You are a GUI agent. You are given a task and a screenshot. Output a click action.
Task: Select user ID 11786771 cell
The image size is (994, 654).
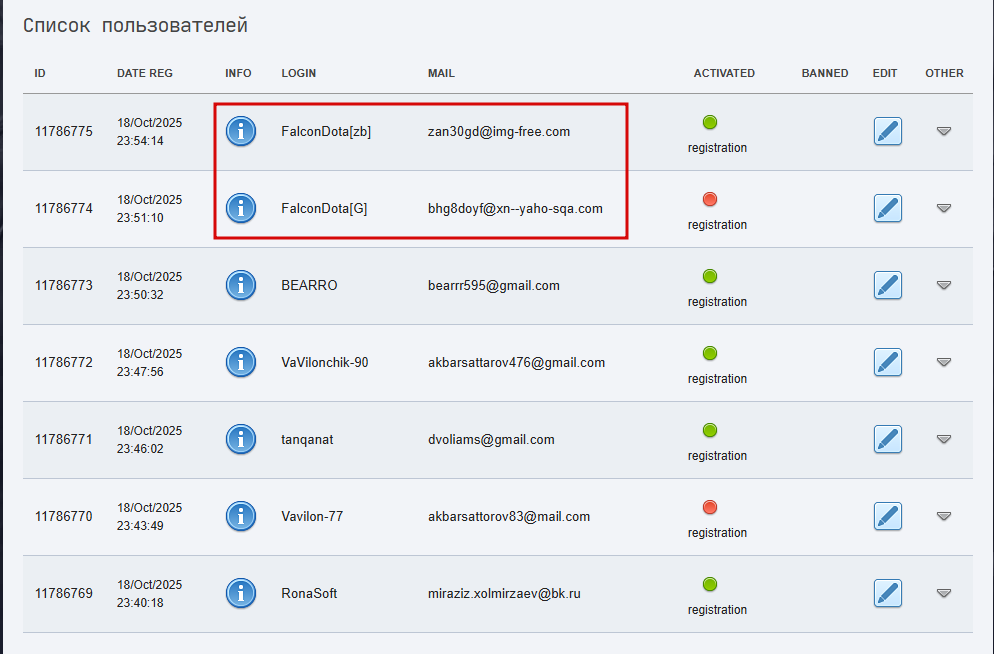pyautogui.click(x=64, y=439)
